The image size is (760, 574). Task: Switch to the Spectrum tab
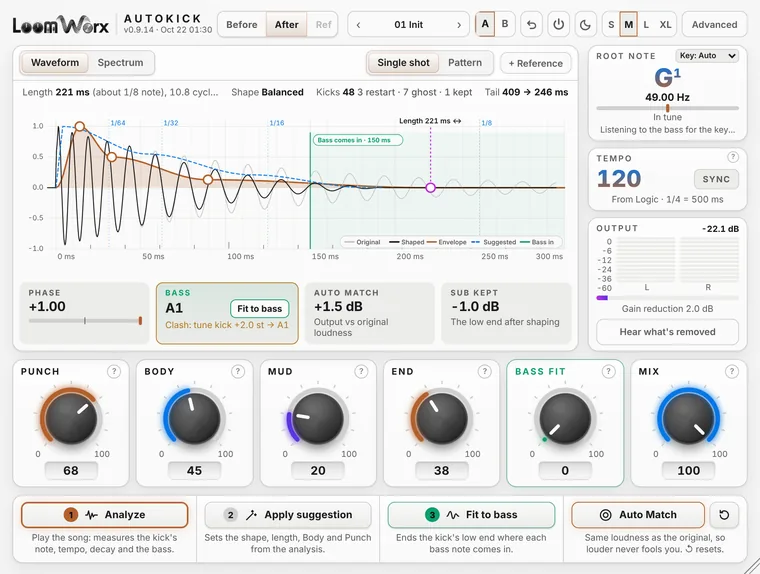[120, 63]
